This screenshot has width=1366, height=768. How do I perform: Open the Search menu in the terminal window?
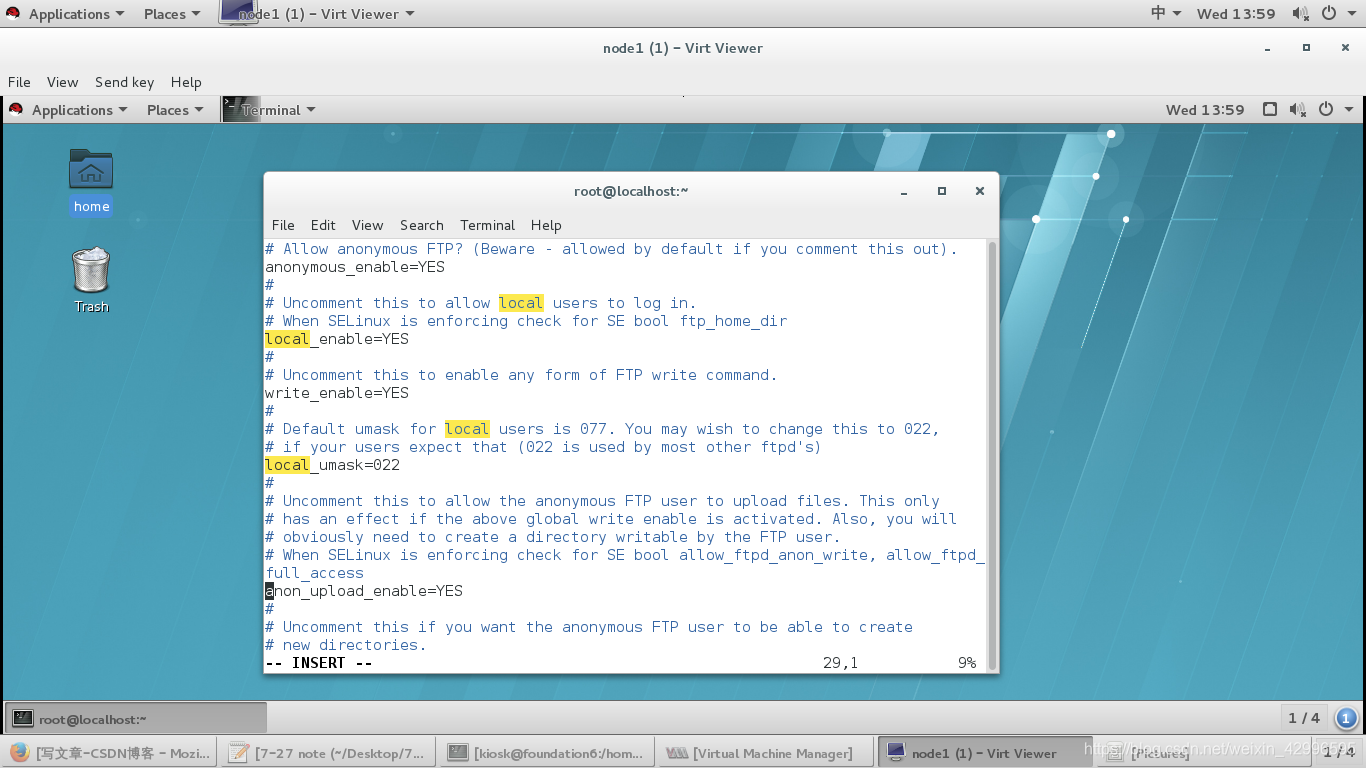click(421, 225)
